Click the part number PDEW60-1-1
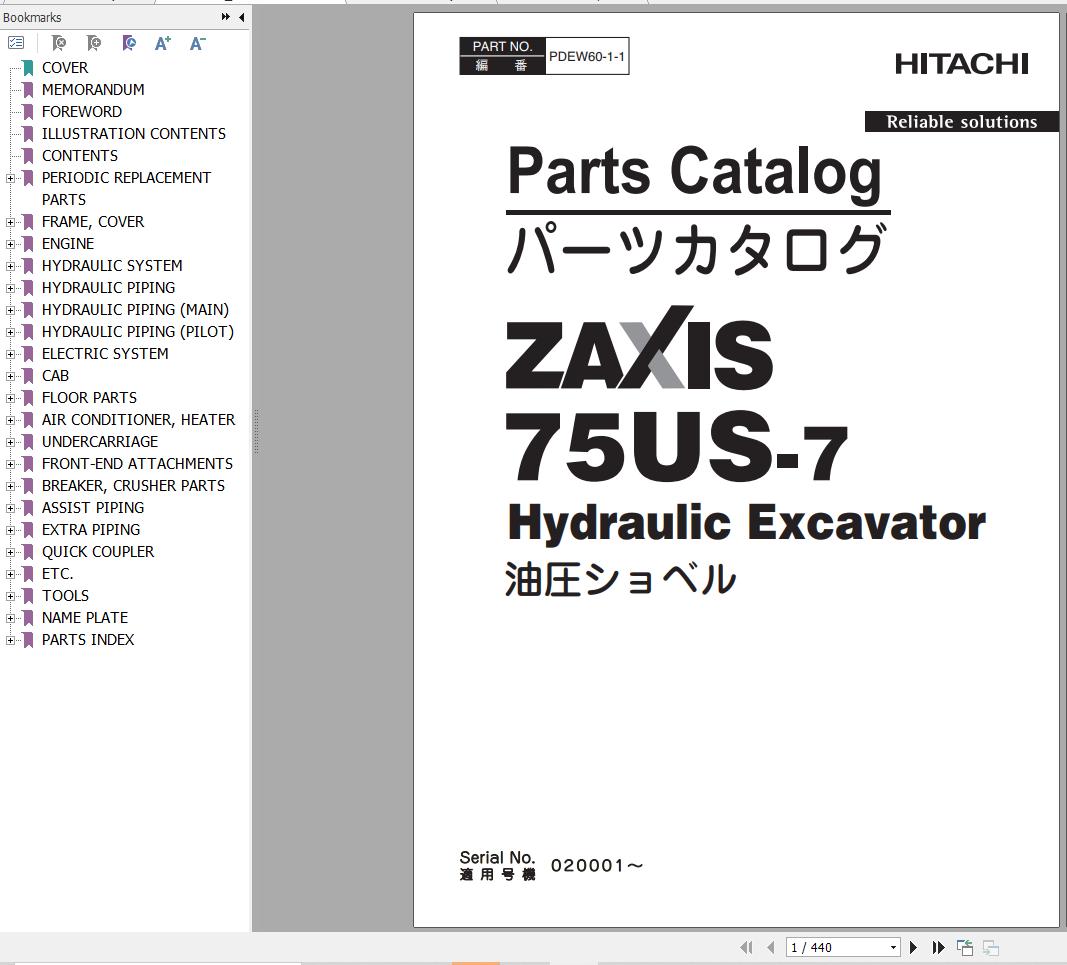The image size is (1067, 965). pyautogui.click(x=587, y=56)
